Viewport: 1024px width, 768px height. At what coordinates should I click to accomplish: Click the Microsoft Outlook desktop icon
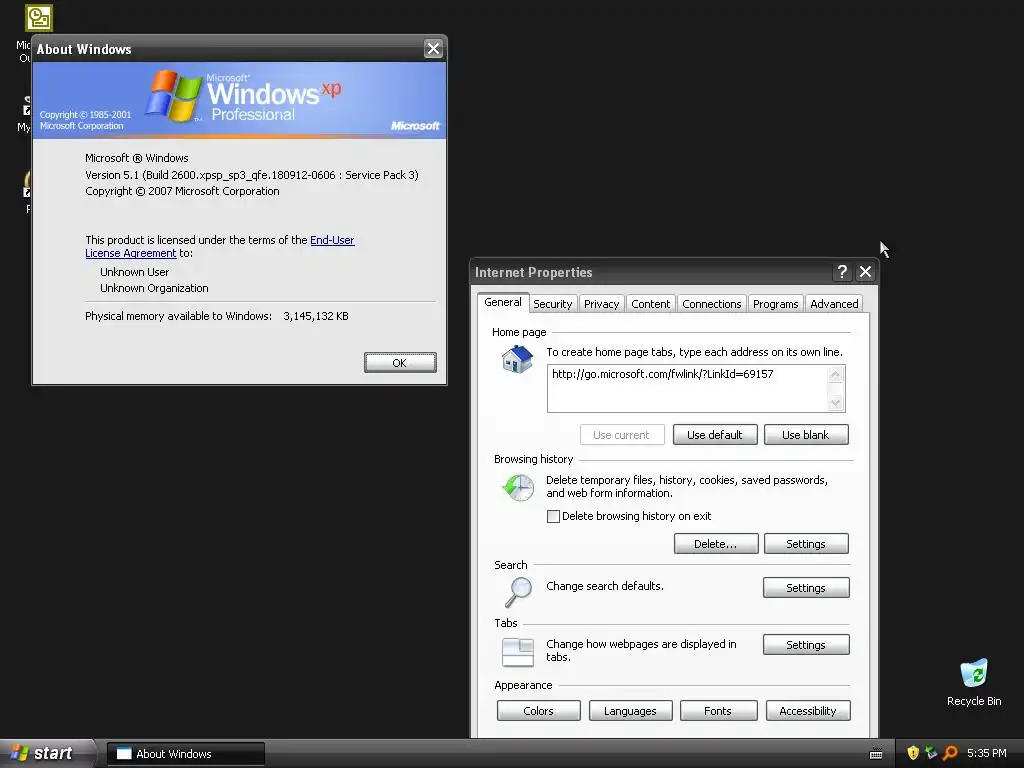click(39, 18)
